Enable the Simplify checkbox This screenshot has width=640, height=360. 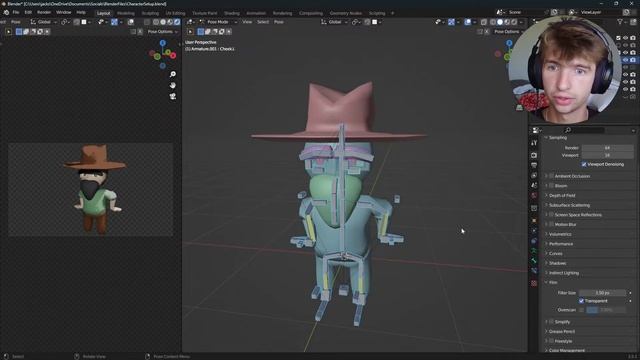(551, 322)
